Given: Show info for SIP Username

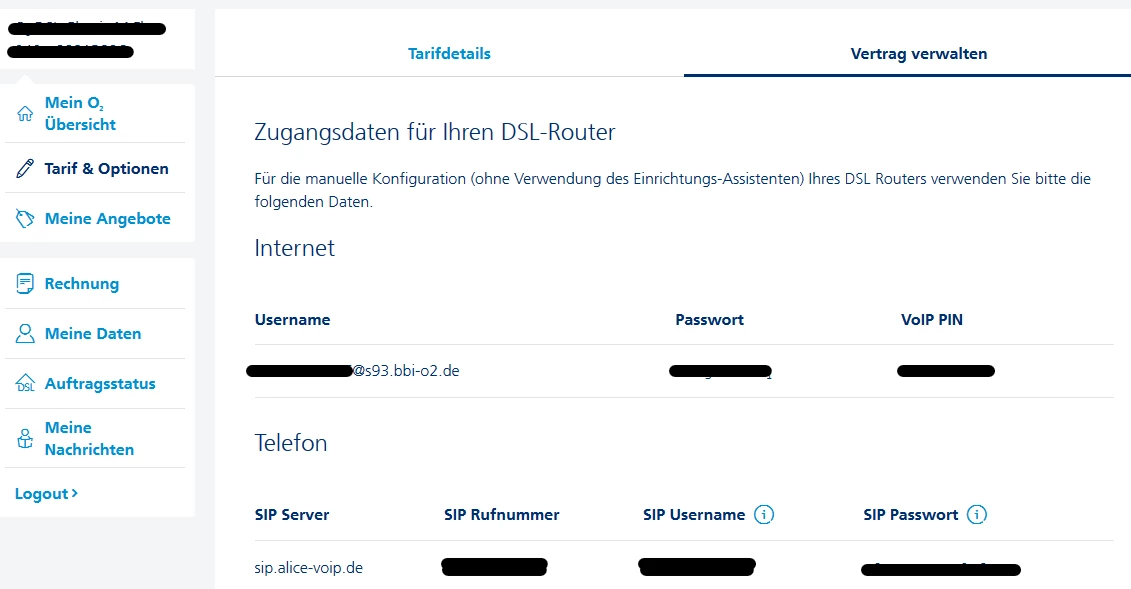Looking at the screenshot, I should [764, 515].
